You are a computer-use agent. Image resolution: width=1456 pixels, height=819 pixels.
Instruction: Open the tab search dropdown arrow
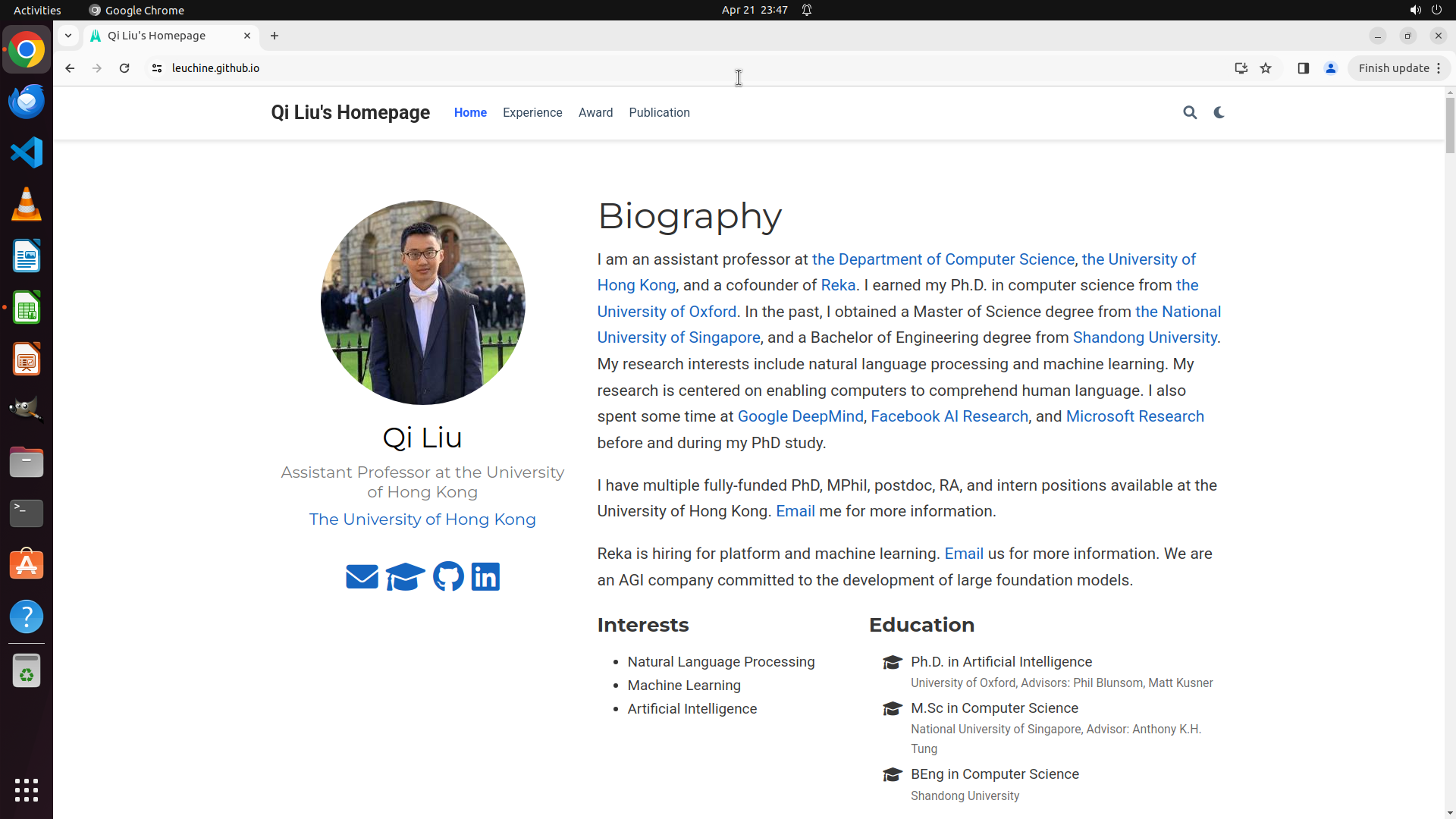click(68, 36)
